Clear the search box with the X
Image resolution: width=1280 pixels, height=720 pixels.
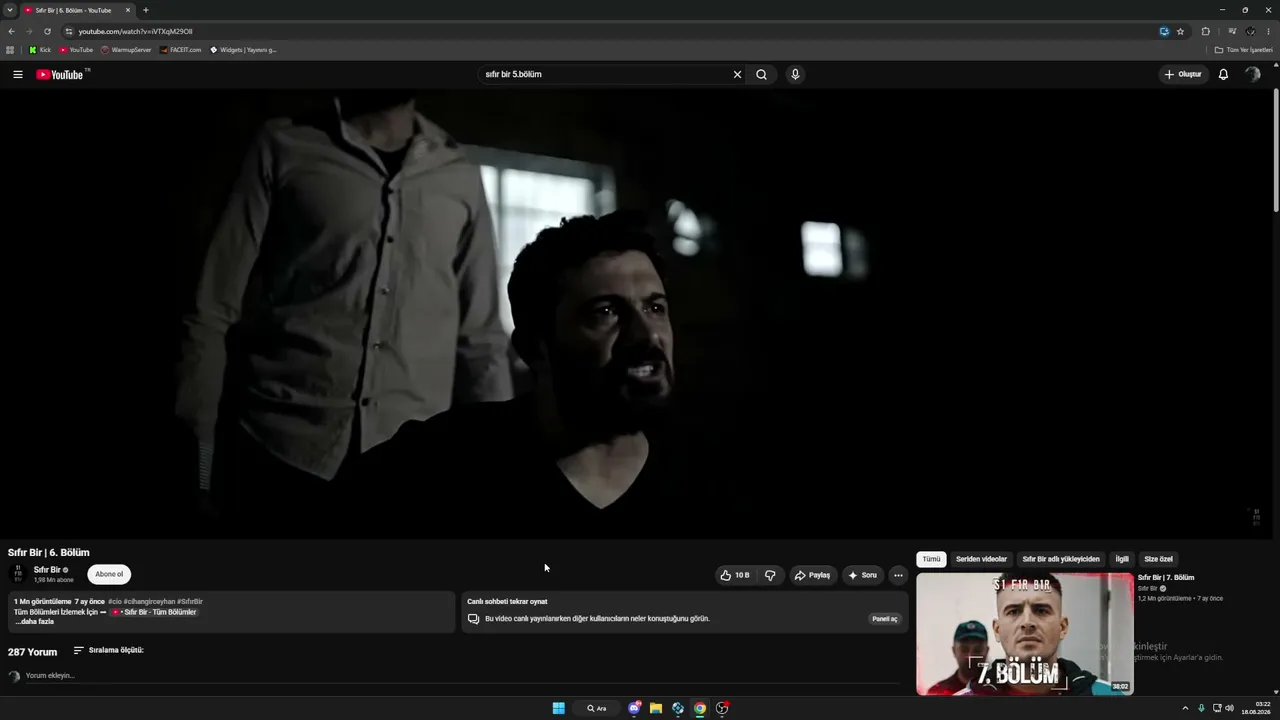[738, 74]
